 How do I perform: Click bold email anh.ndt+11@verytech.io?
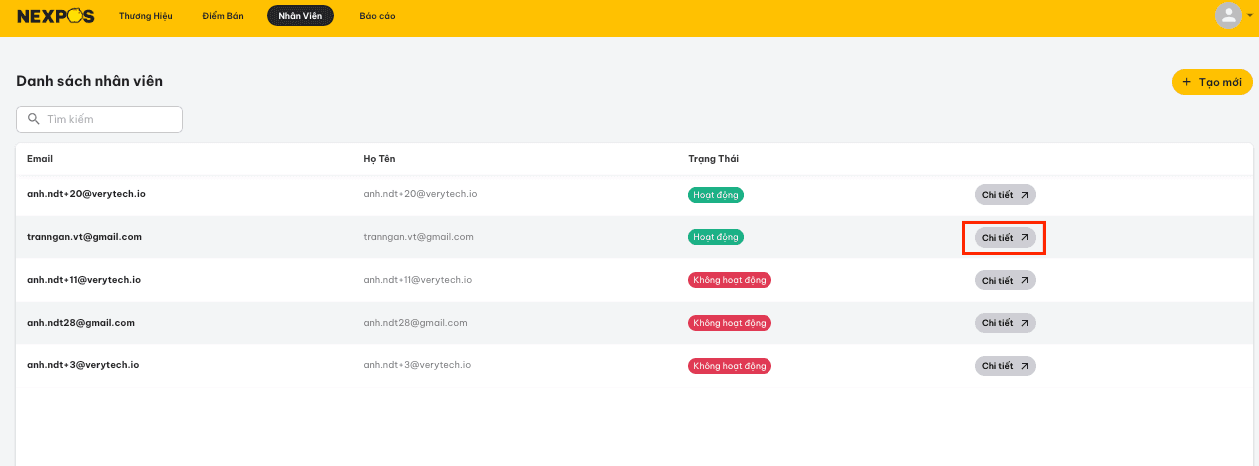tap(84, 280)
